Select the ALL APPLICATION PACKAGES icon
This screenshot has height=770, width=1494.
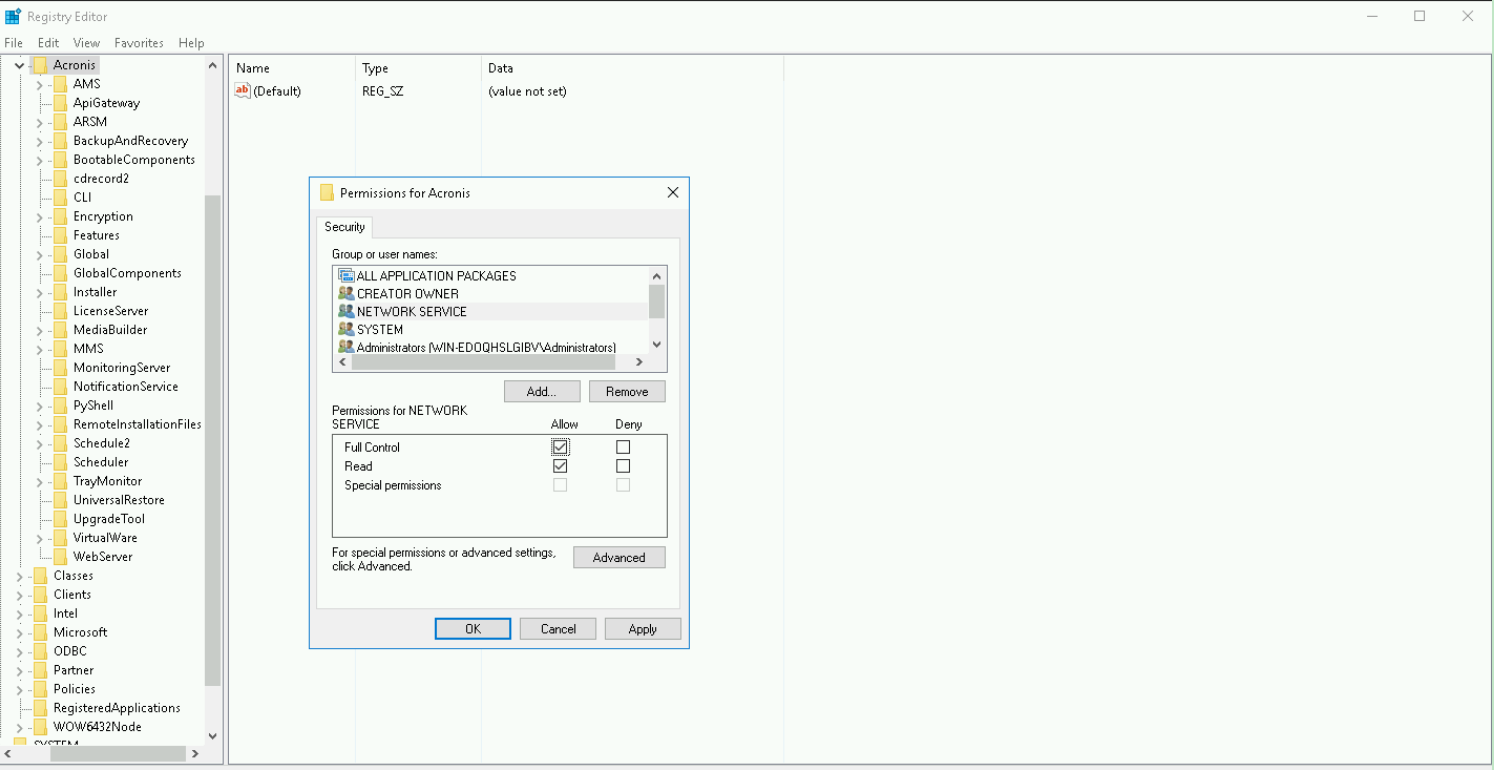[346, 275]
